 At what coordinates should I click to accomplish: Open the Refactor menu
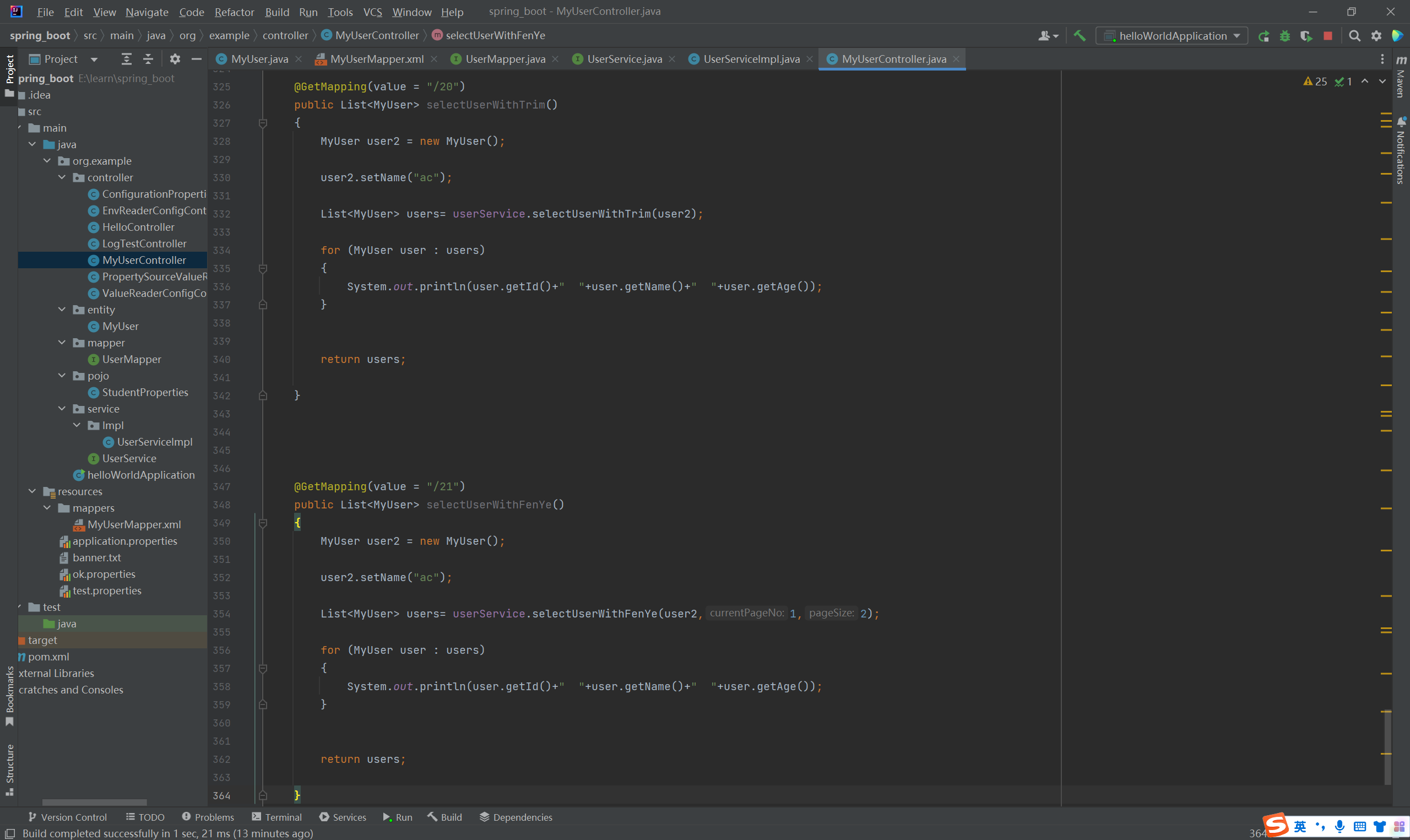pos(234,12)
